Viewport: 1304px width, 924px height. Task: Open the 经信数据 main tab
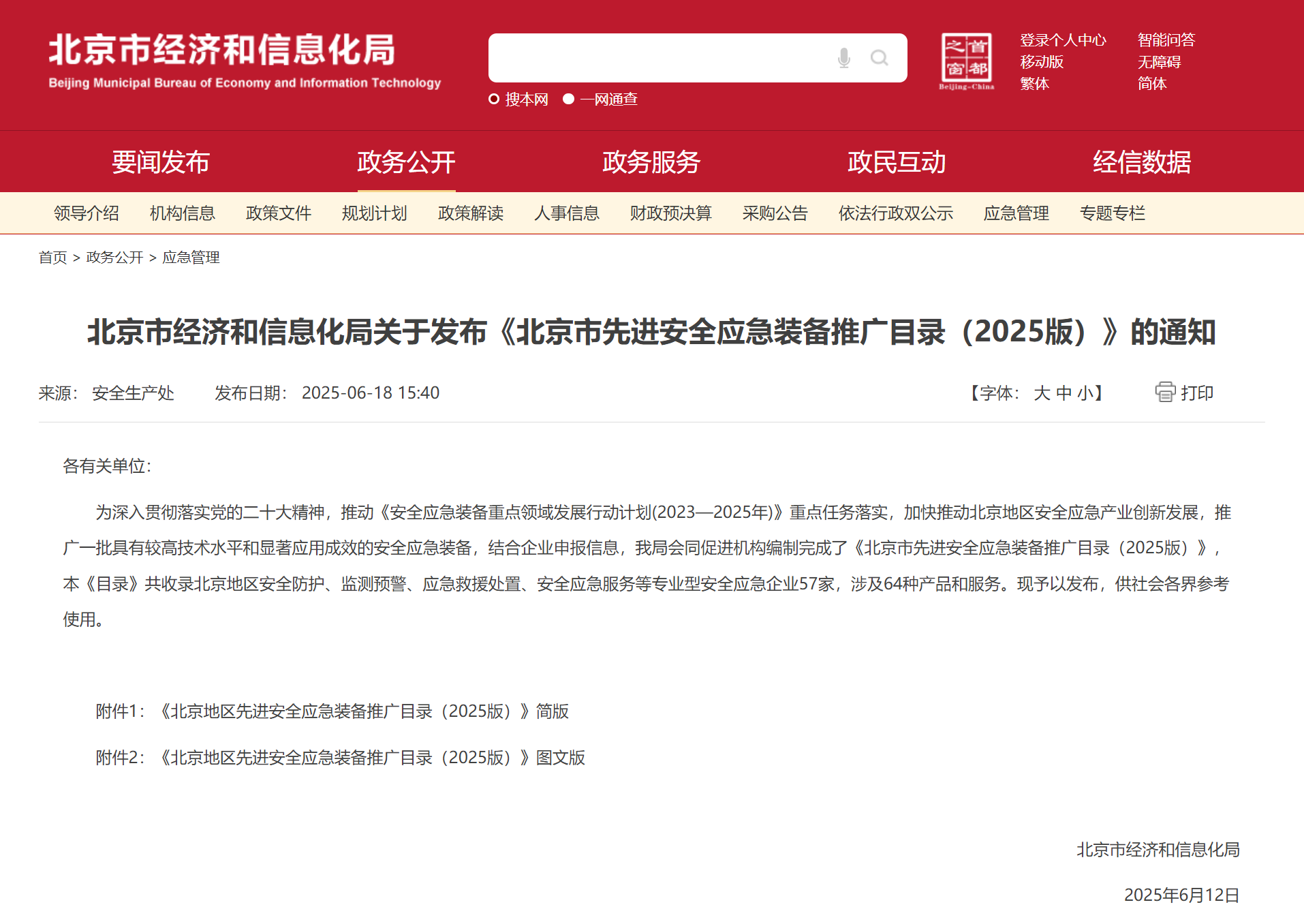1142,162
